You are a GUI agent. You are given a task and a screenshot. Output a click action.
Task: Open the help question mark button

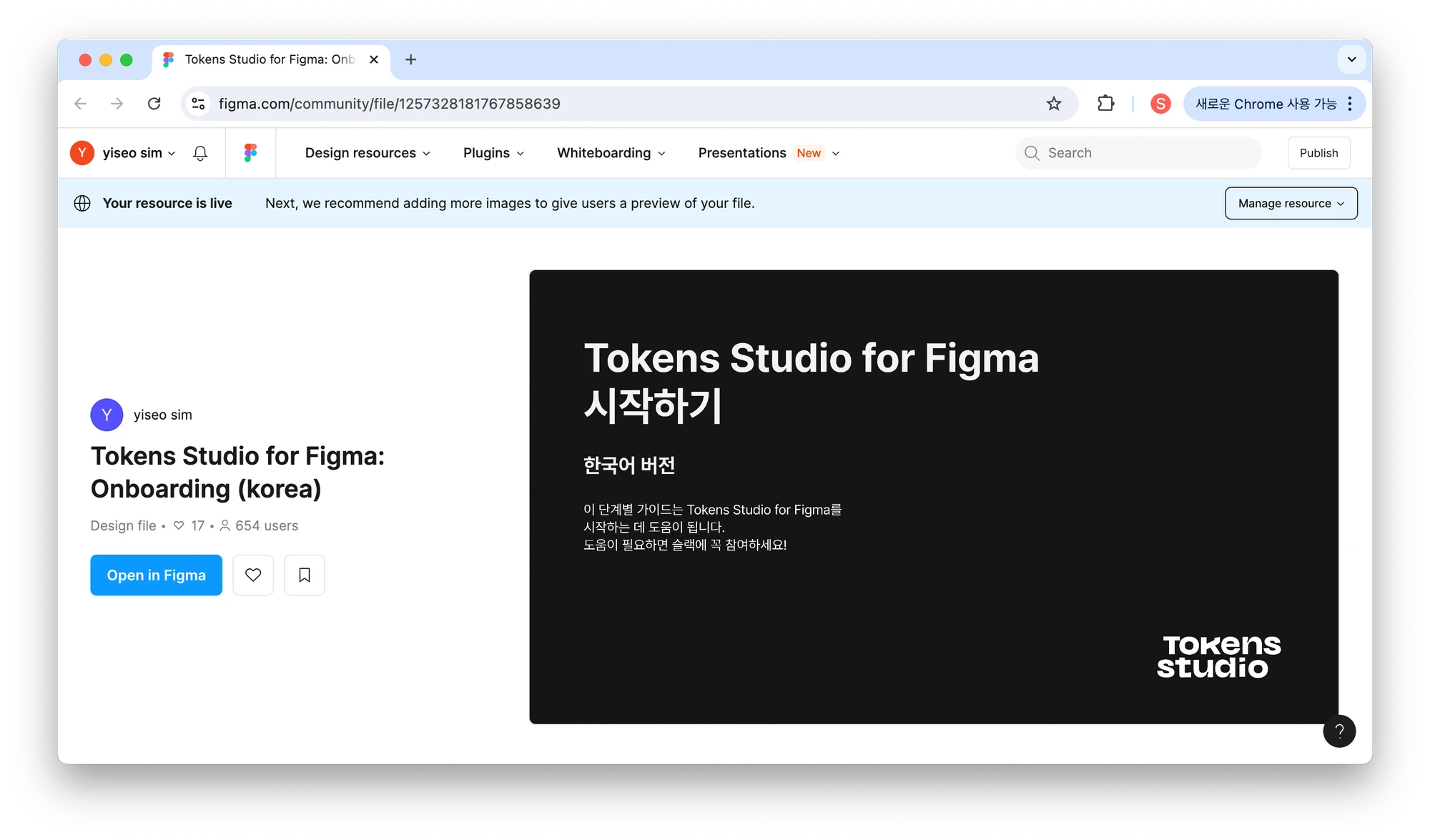click(1339, 731)
